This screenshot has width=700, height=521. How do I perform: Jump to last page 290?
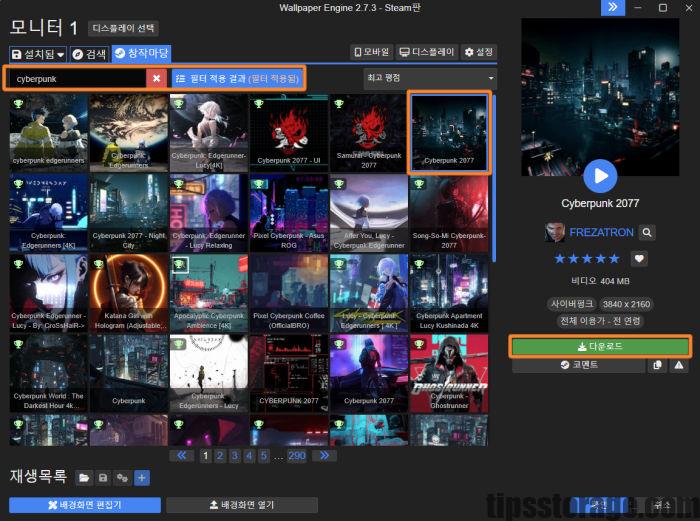[296, 455]
